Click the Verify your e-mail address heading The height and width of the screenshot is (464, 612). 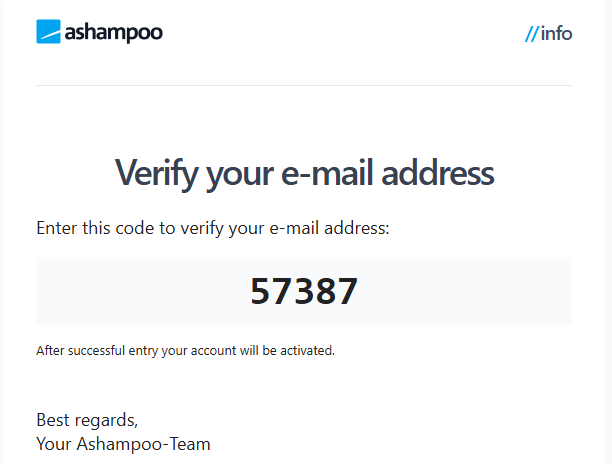[x=304, y=174]
